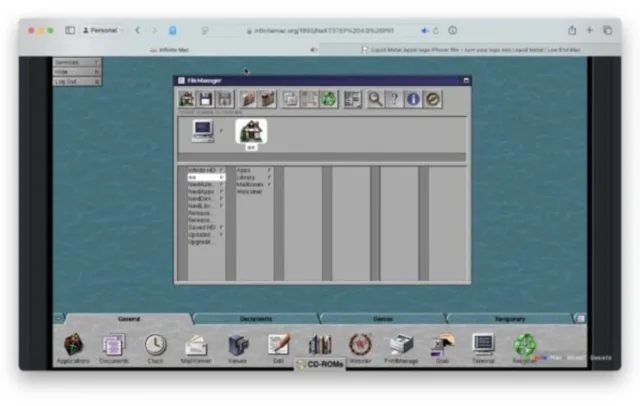Open the Documents dock icon
Image resolution: width=640 pixels, height=406 pixels.
[114, 344]
